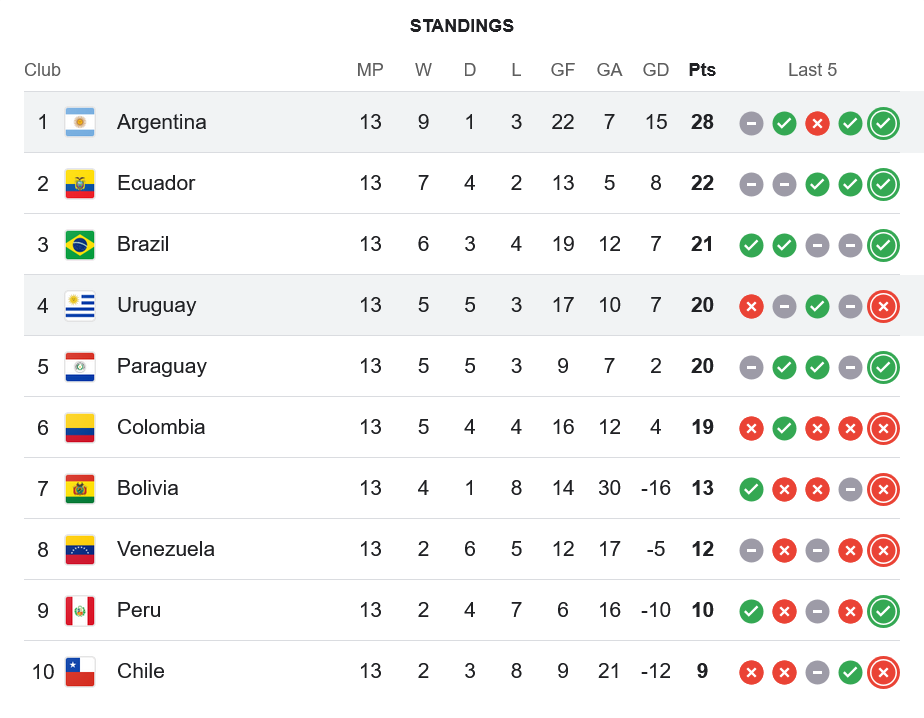The width and height of the screenshot is (924, 718).
Task: Click Brazil's outlined latest win icon
Action: [883, 245]
